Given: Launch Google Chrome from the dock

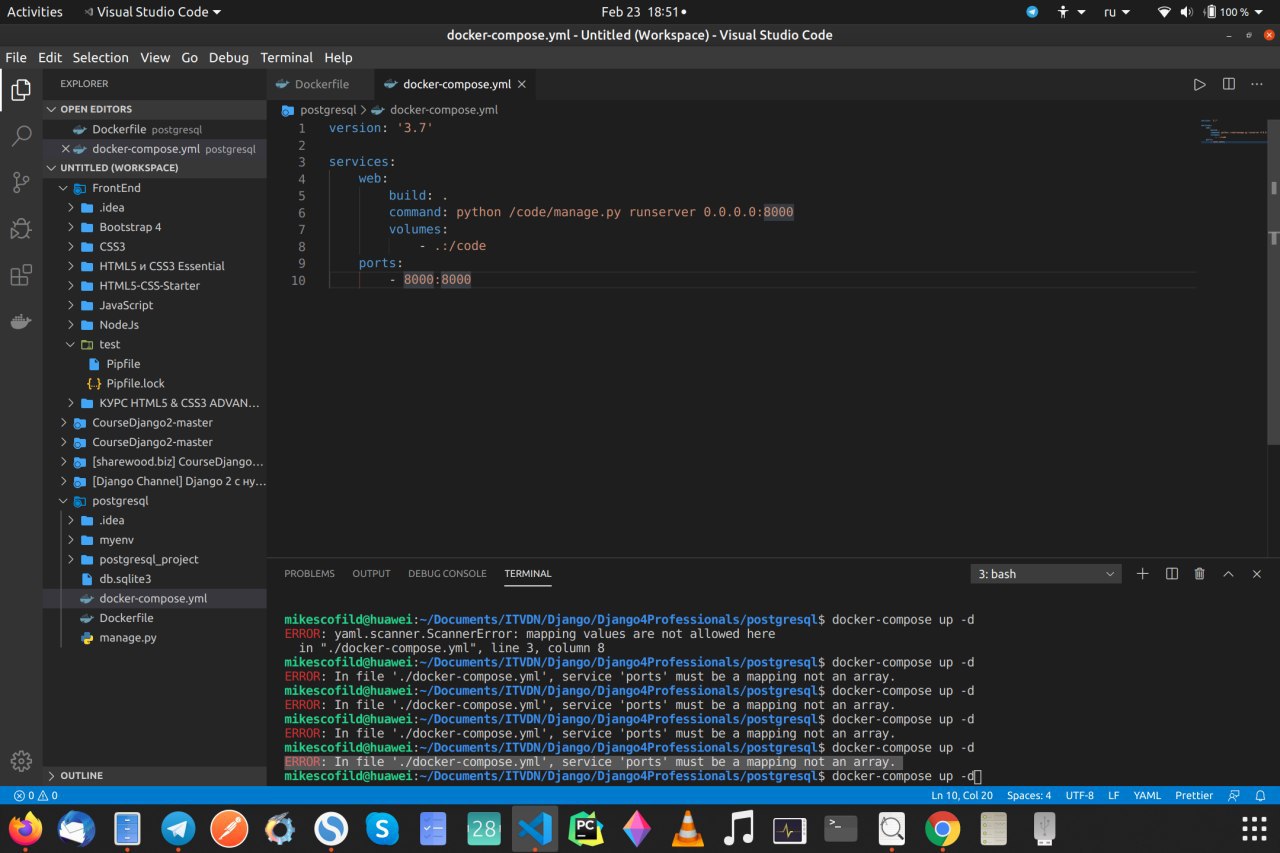Looking at the screenshot, I should pyautogui.click(x=942, y=828).
